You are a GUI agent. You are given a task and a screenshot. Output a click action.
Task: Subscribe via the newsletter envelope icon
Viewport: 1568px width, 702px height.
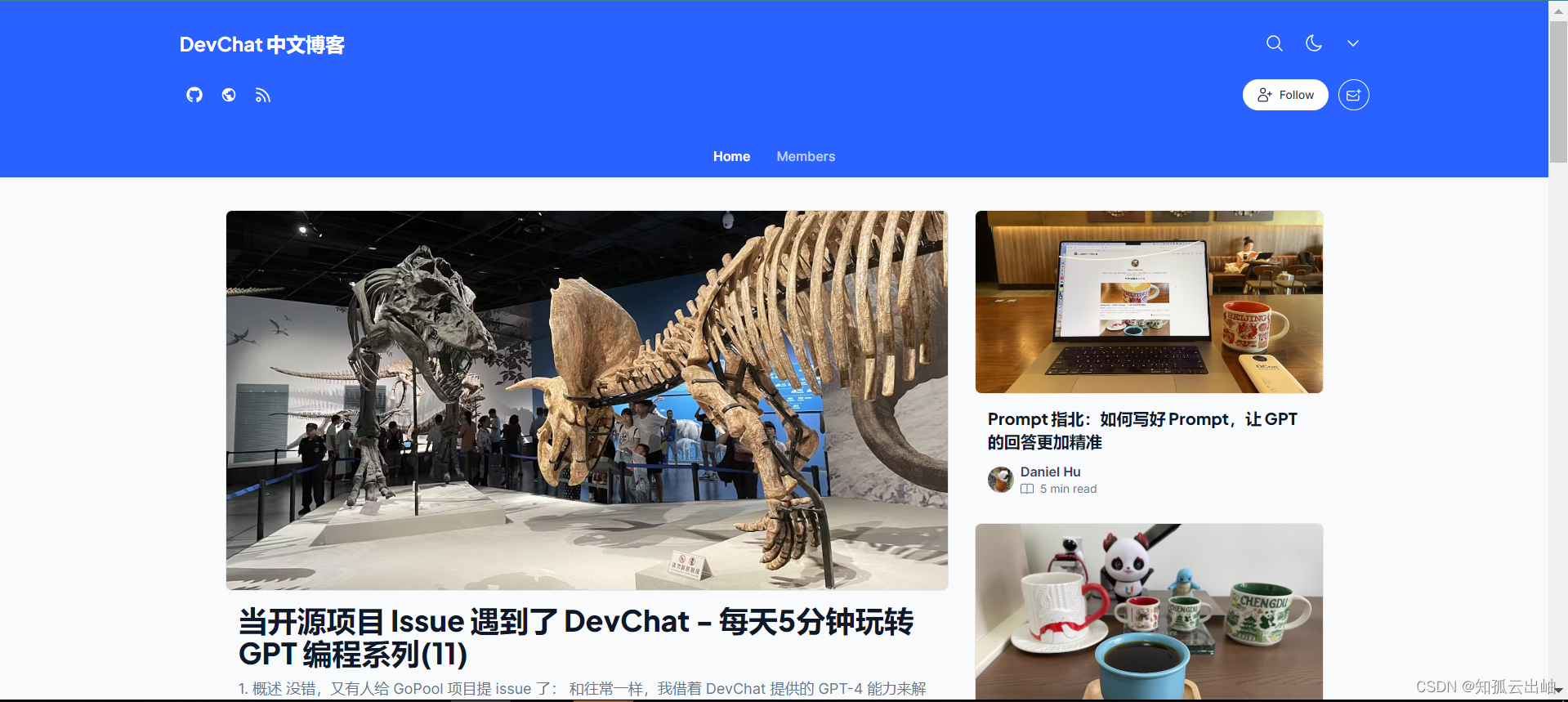pos(1354,95)
